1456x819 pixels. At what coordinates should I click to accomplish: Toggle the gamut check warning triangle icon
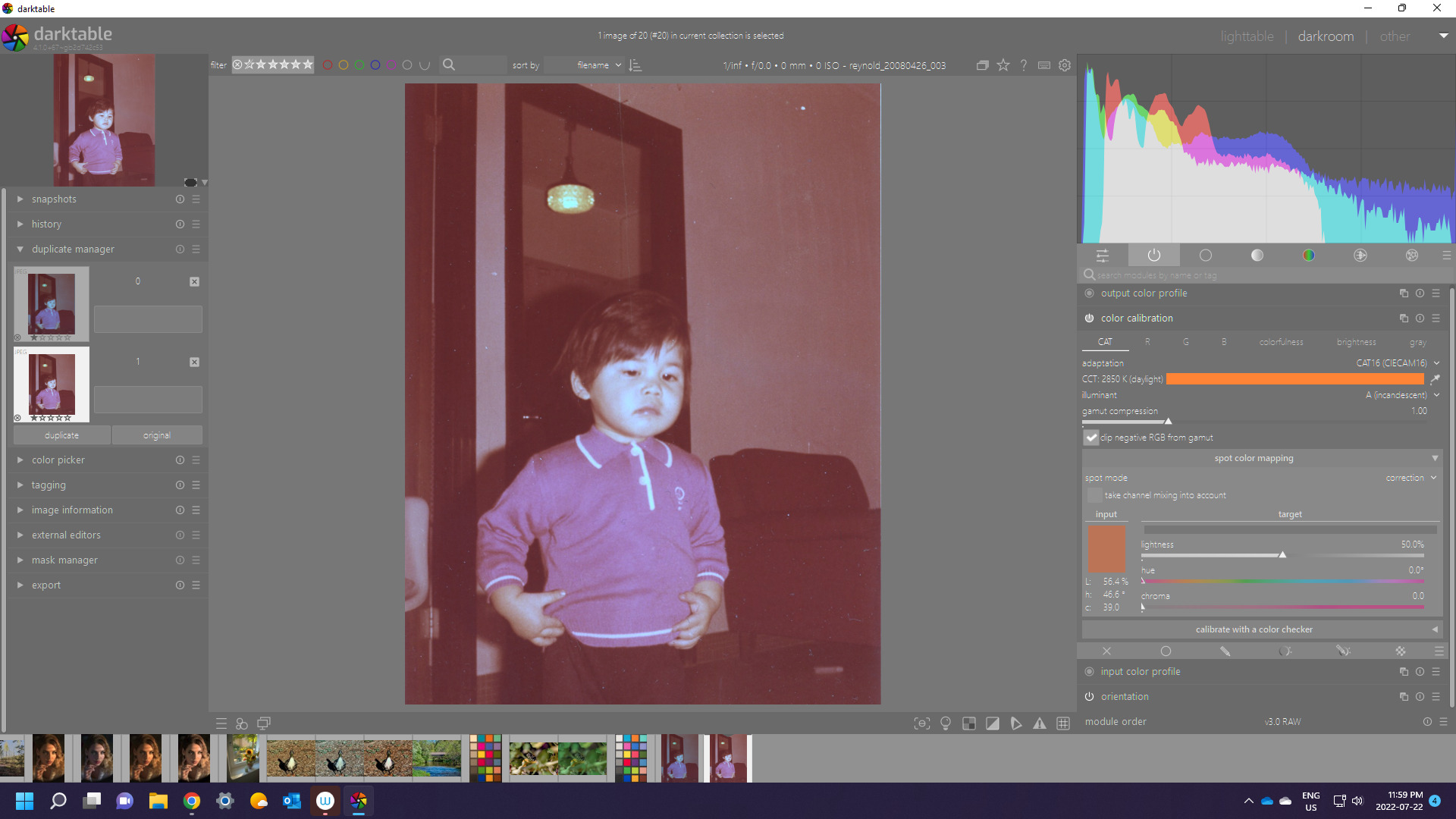click(1040, 723)
